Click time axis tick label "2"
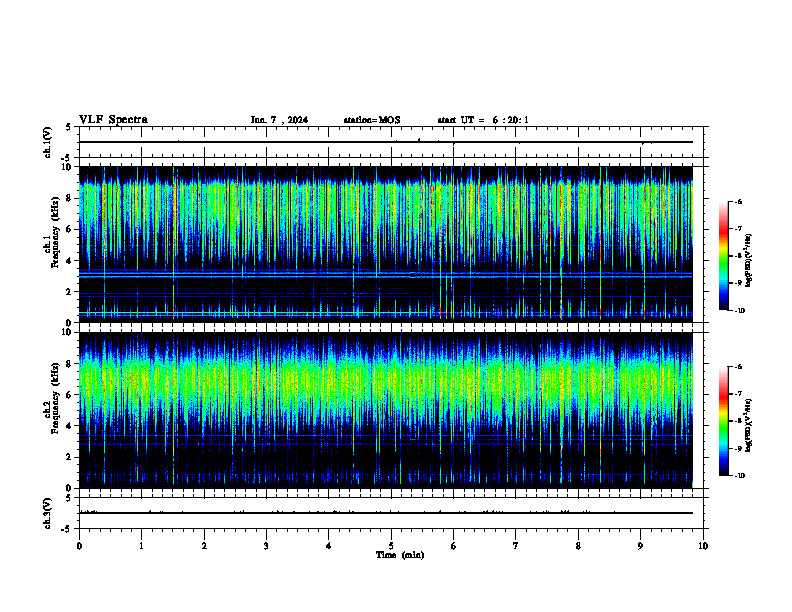This screenshot has width=792, height=612. pos(204,546)
